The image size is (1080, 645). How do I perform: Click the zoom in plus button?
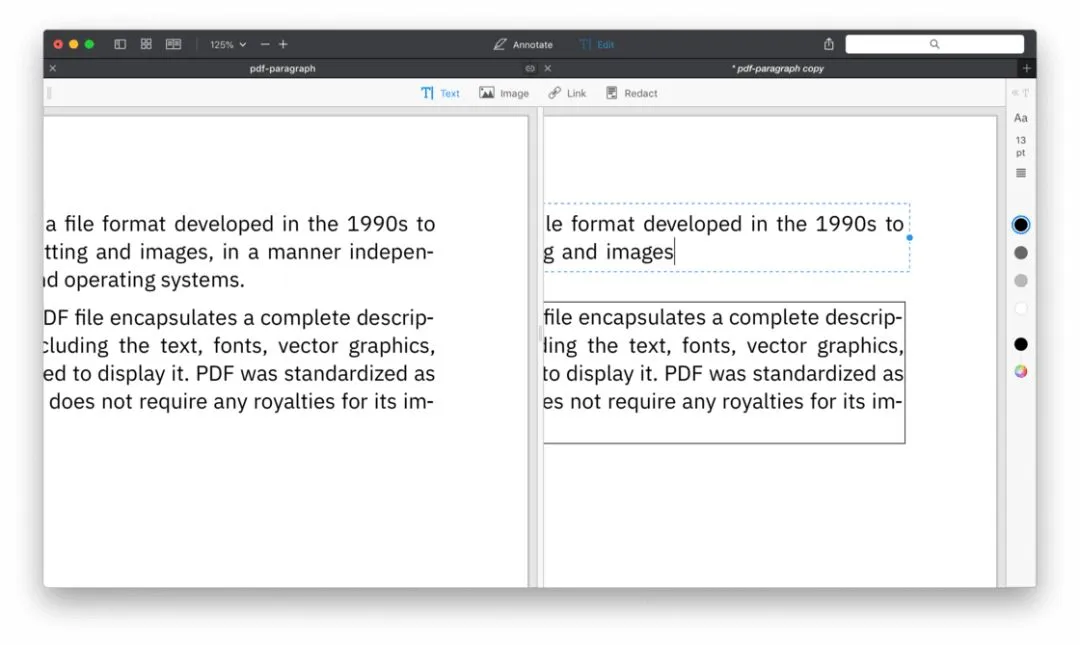[x=283, y=44]
